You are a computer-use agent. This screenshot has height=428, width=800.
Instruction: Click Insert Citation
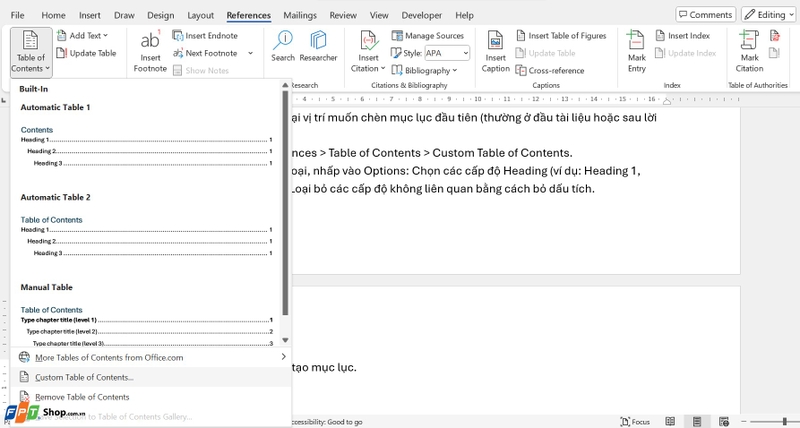pos(368,52)
